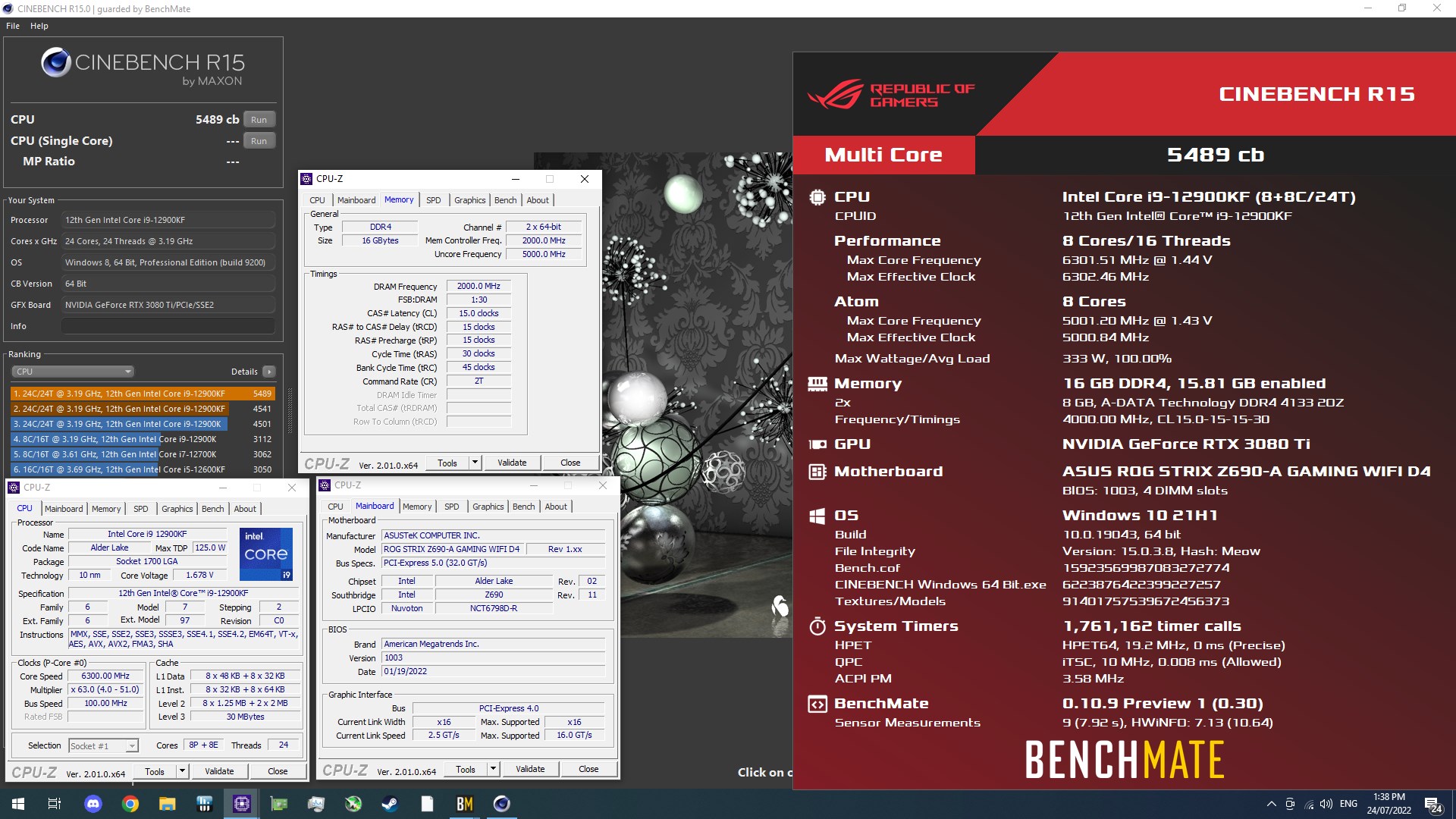
Task: Expand the Ranking Details arrow
Action: [269, 372]
